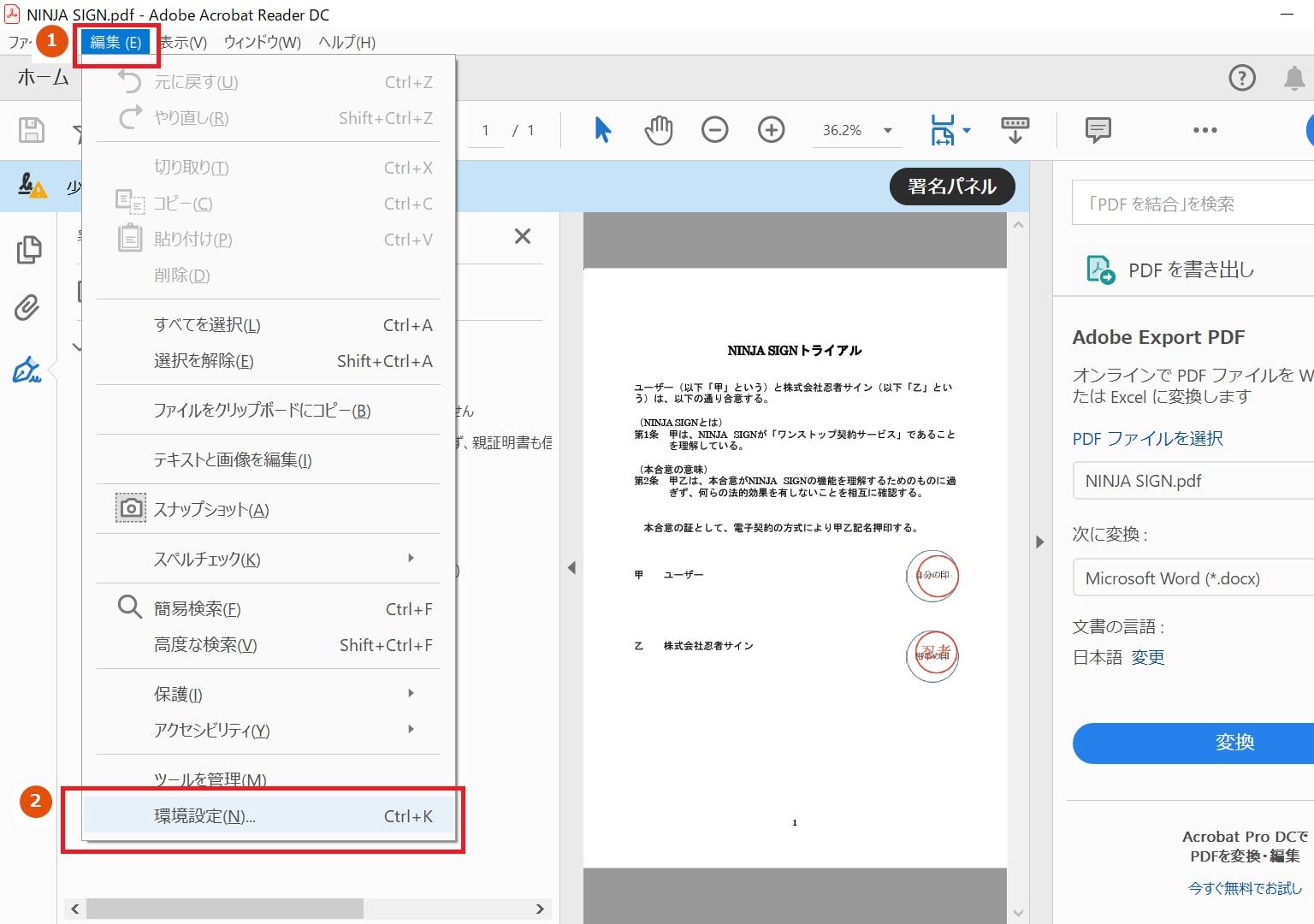Expand the スペルチェック(K) submenu
The height and width of the screenshot is (924, 1314).
point(269,560)
